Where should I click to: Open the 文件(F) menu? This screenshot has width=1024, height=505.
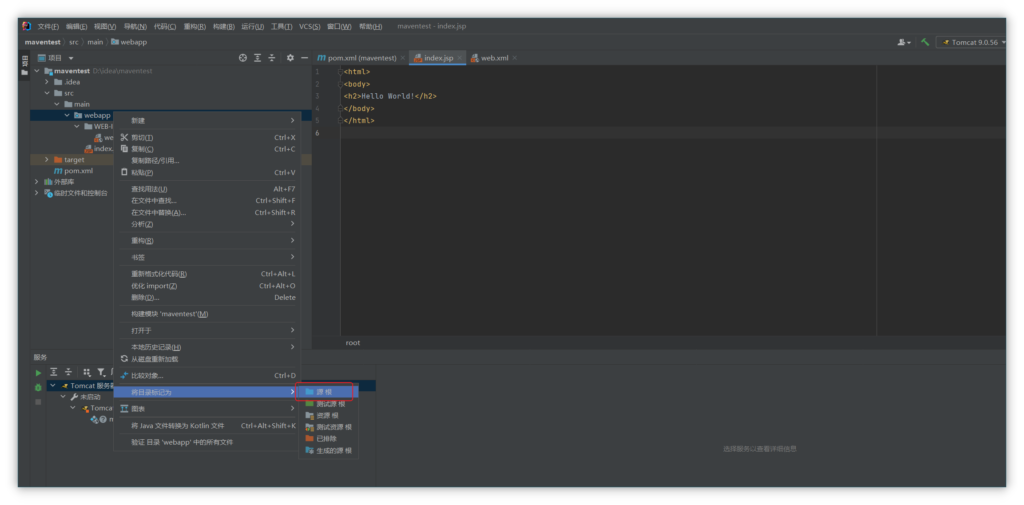tap(48, 27)
